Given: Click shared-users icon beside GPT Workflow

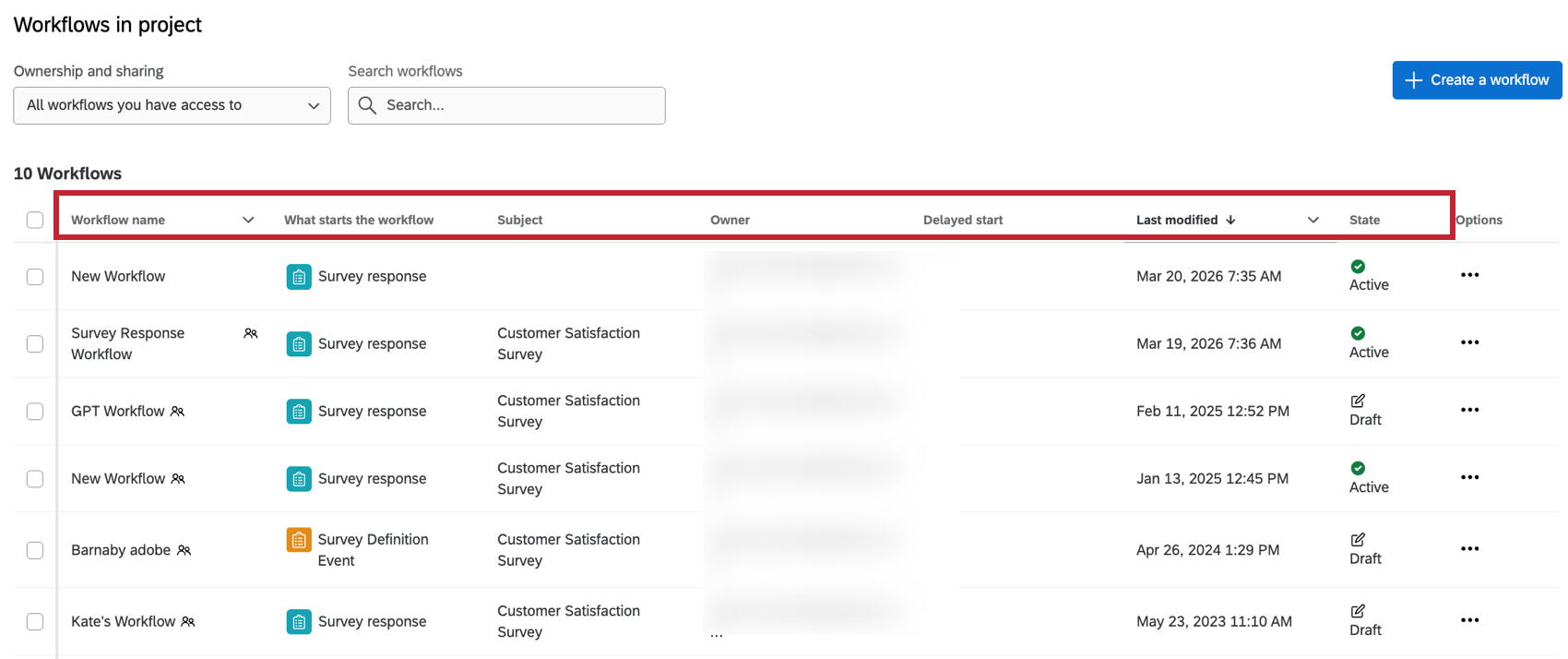Looking at the screenshot, I should 178,412.
